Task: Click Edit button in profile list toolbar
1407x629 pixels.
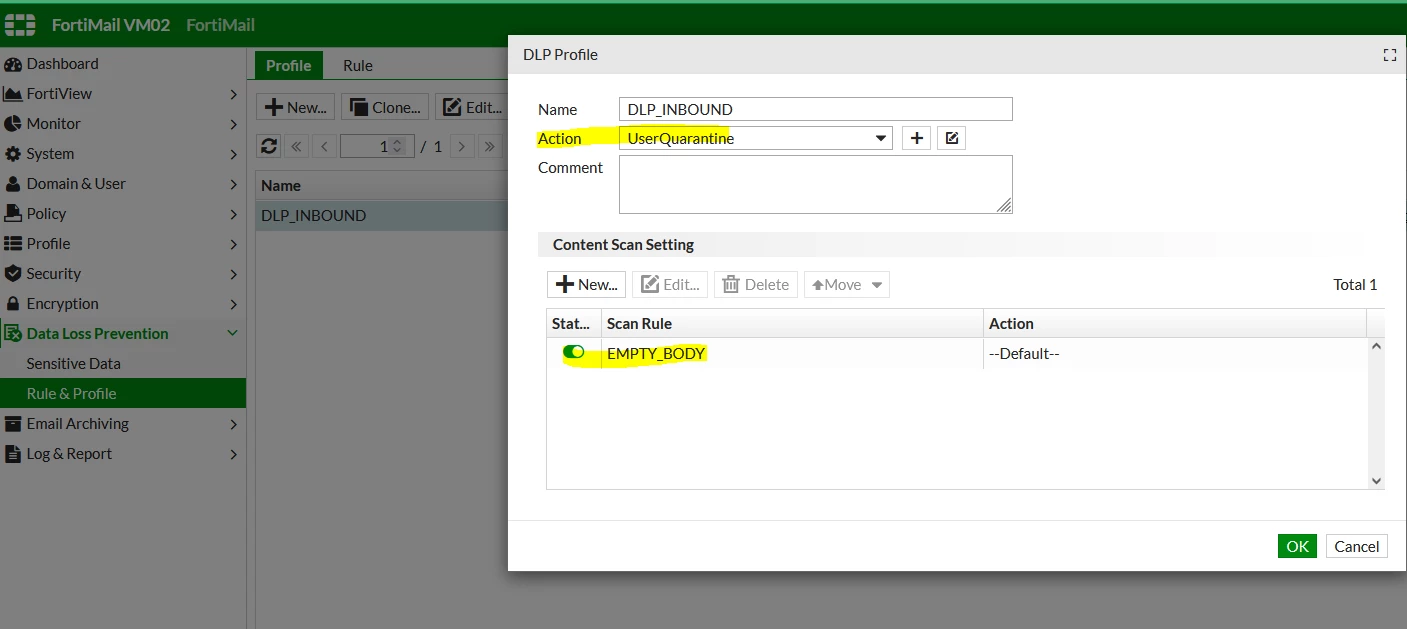Action: pyautogui.click(x=472, y=107)
